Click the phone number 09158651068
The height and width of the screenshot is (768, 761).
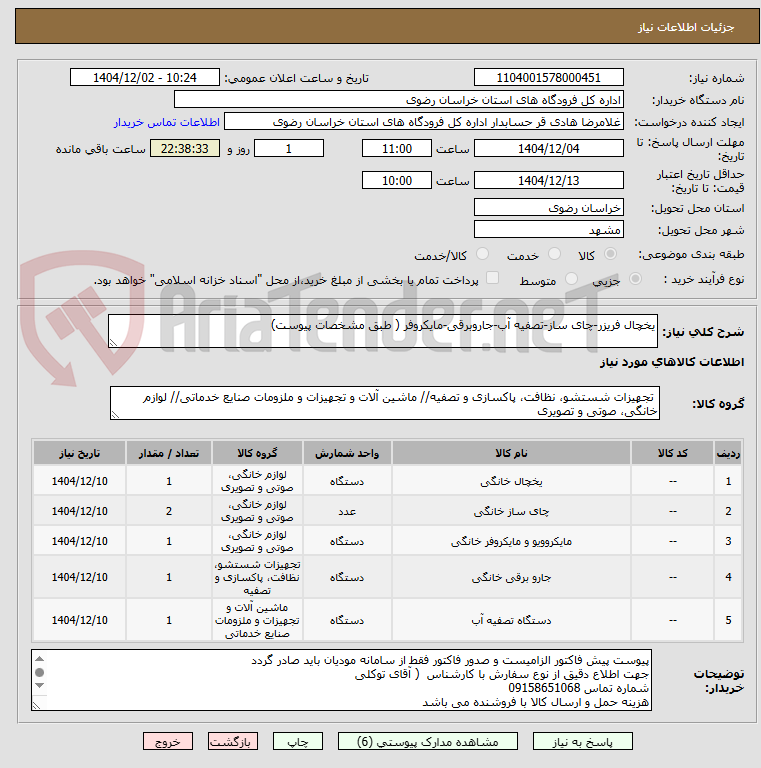coord(544,688)
